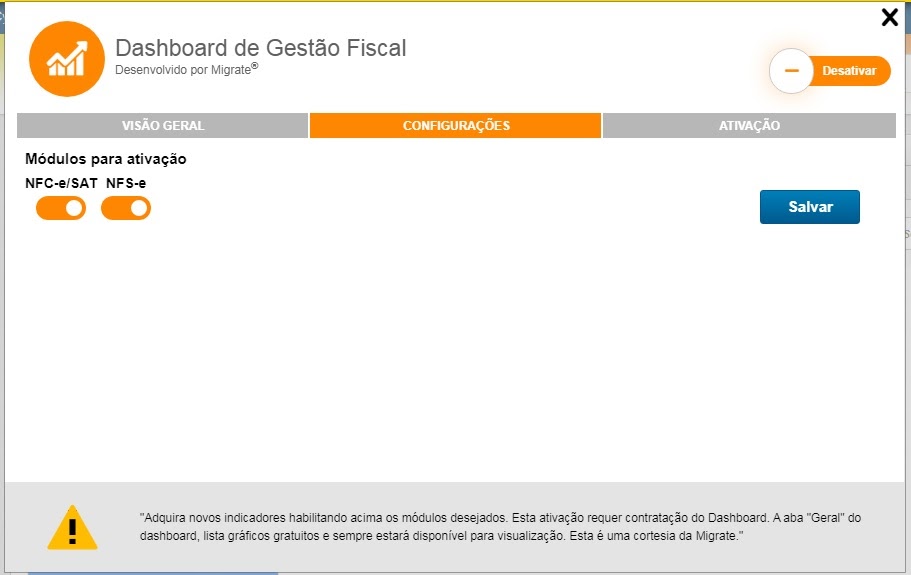
Task: Click the blue strip beneath the dialog
Action: click(x=150, y=572)
